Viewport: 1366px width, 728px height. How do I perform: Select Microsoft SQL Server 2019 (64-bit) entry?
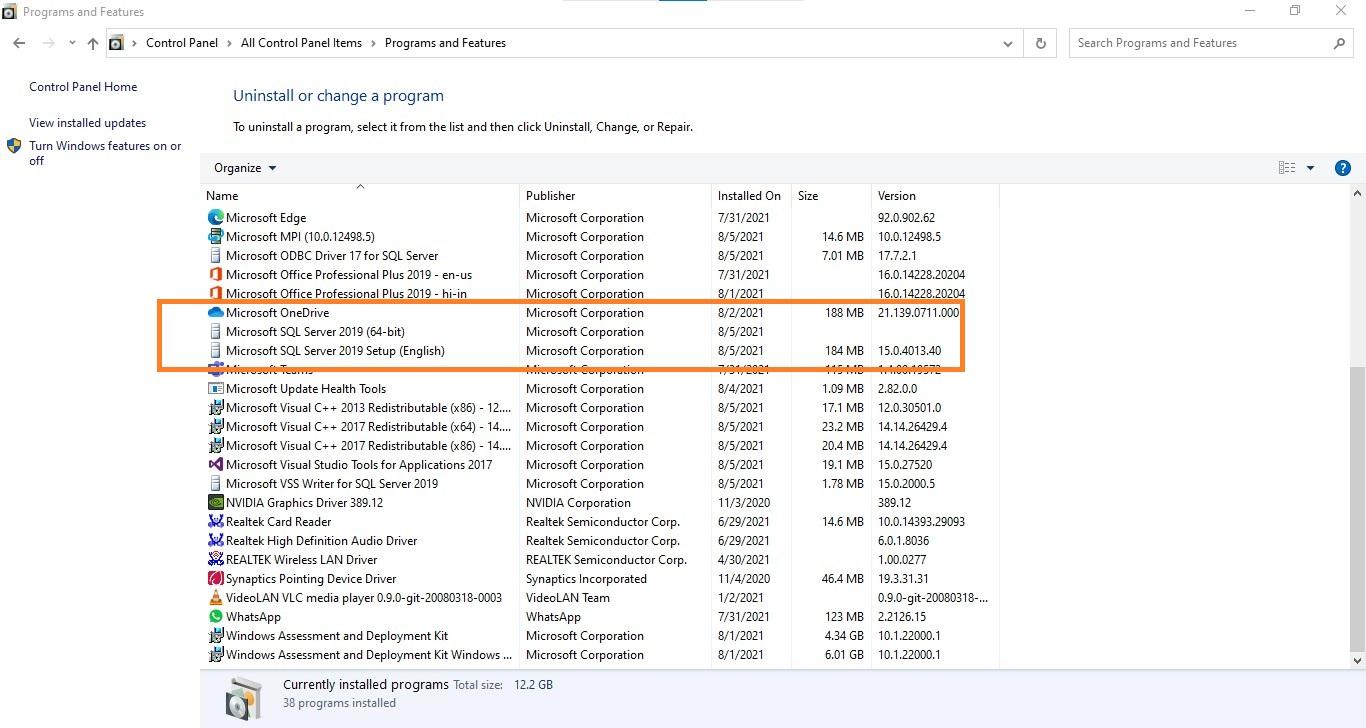[315, 332]
